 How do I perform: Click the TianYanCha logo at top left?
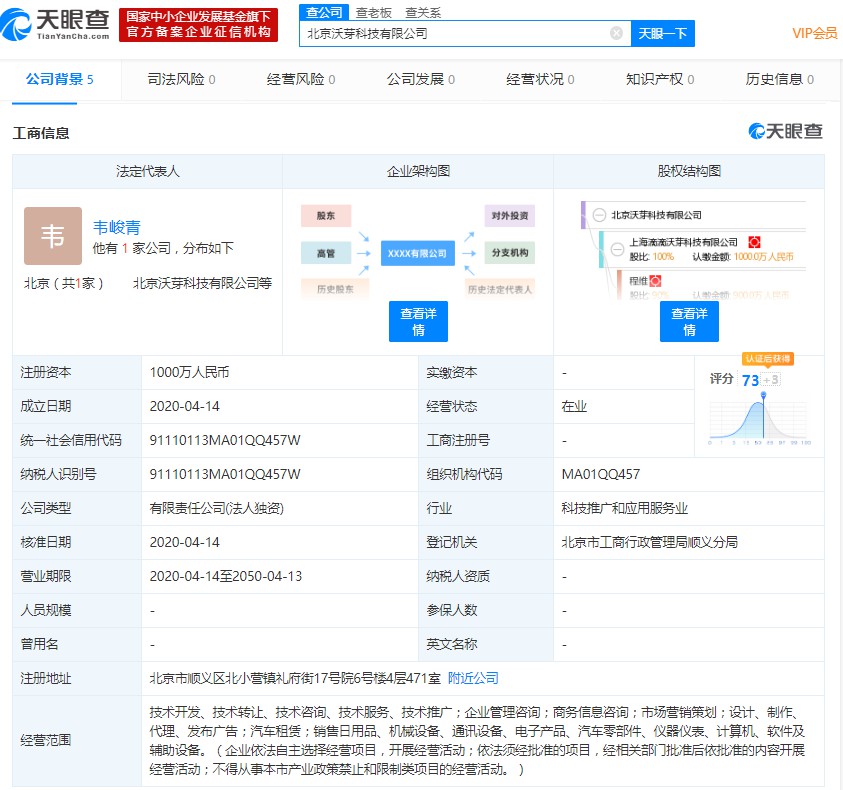55,24
